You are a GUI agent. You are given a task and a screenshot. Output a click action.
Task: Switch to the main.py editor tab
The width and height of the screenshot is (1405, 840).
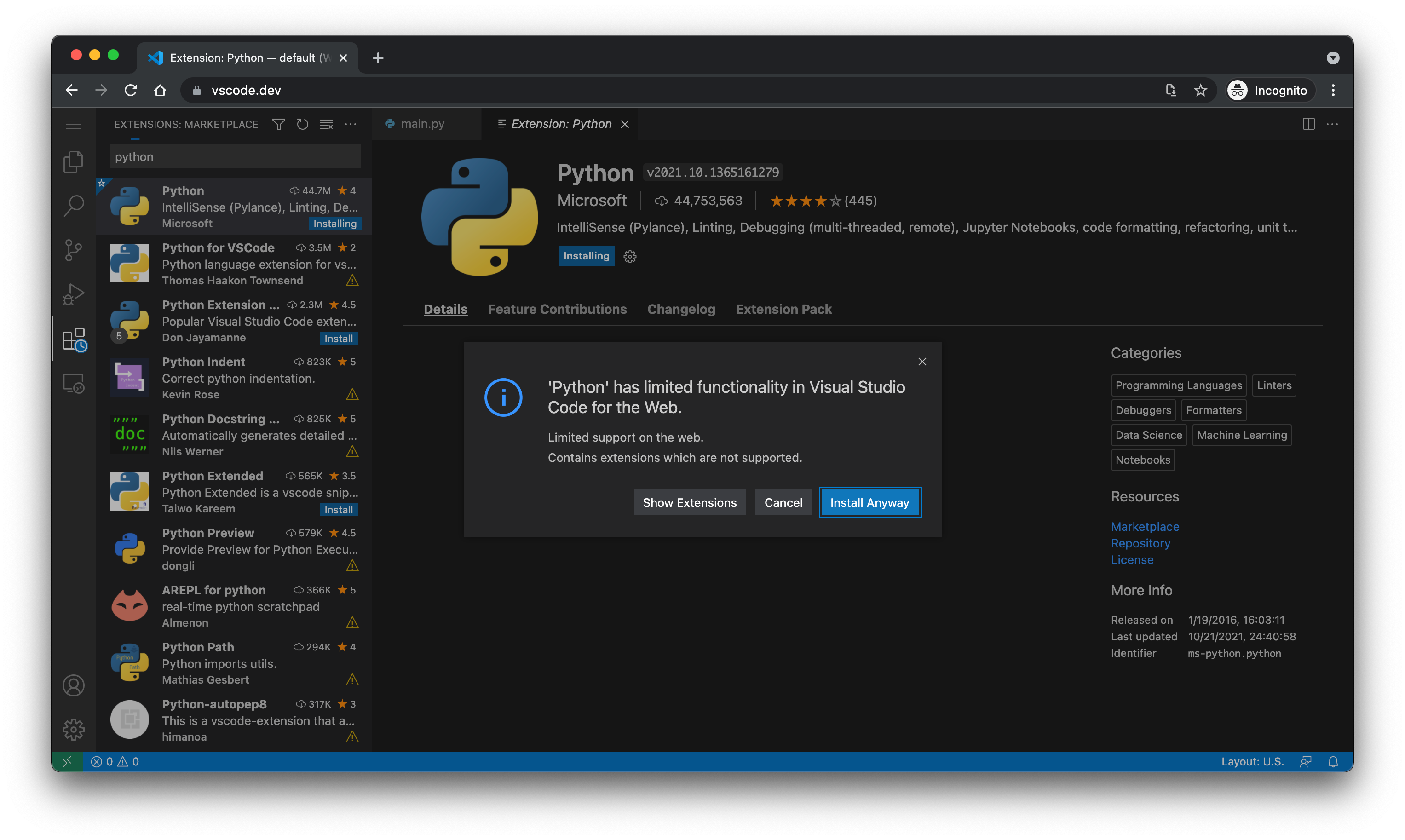[x=422, y=124]
